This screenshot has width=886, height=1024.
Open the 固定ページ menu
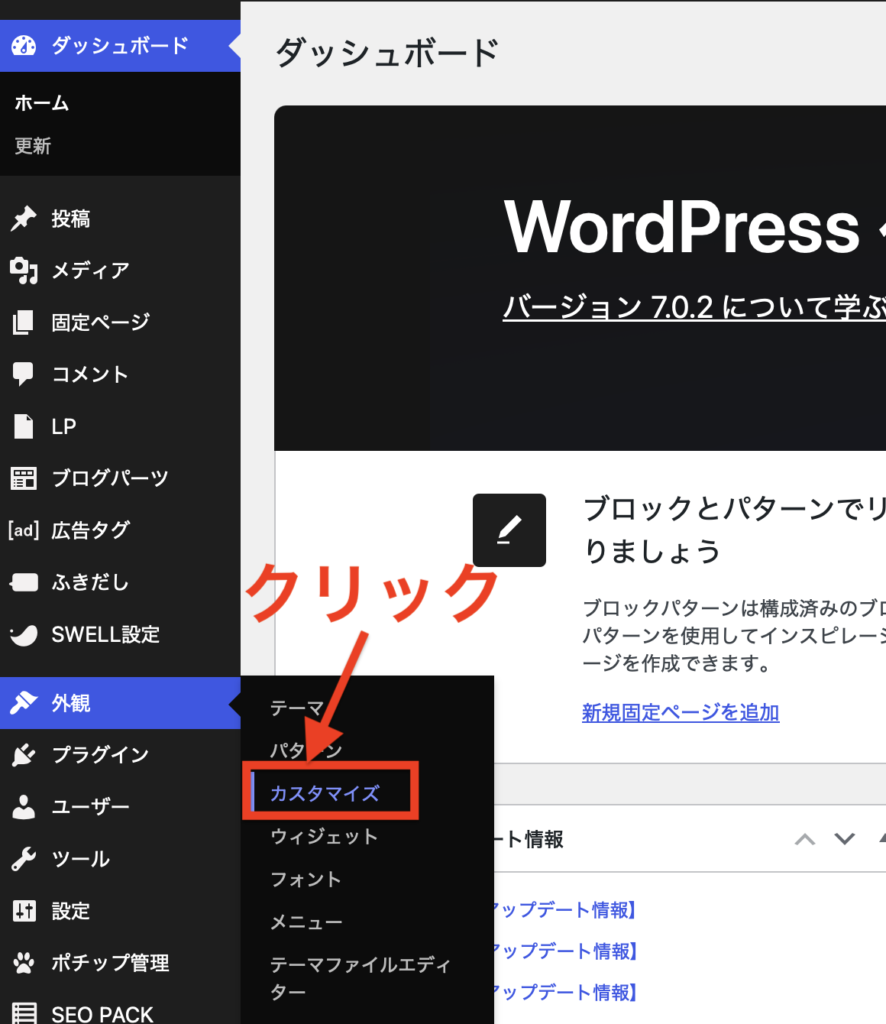click(x=120, y=322)
